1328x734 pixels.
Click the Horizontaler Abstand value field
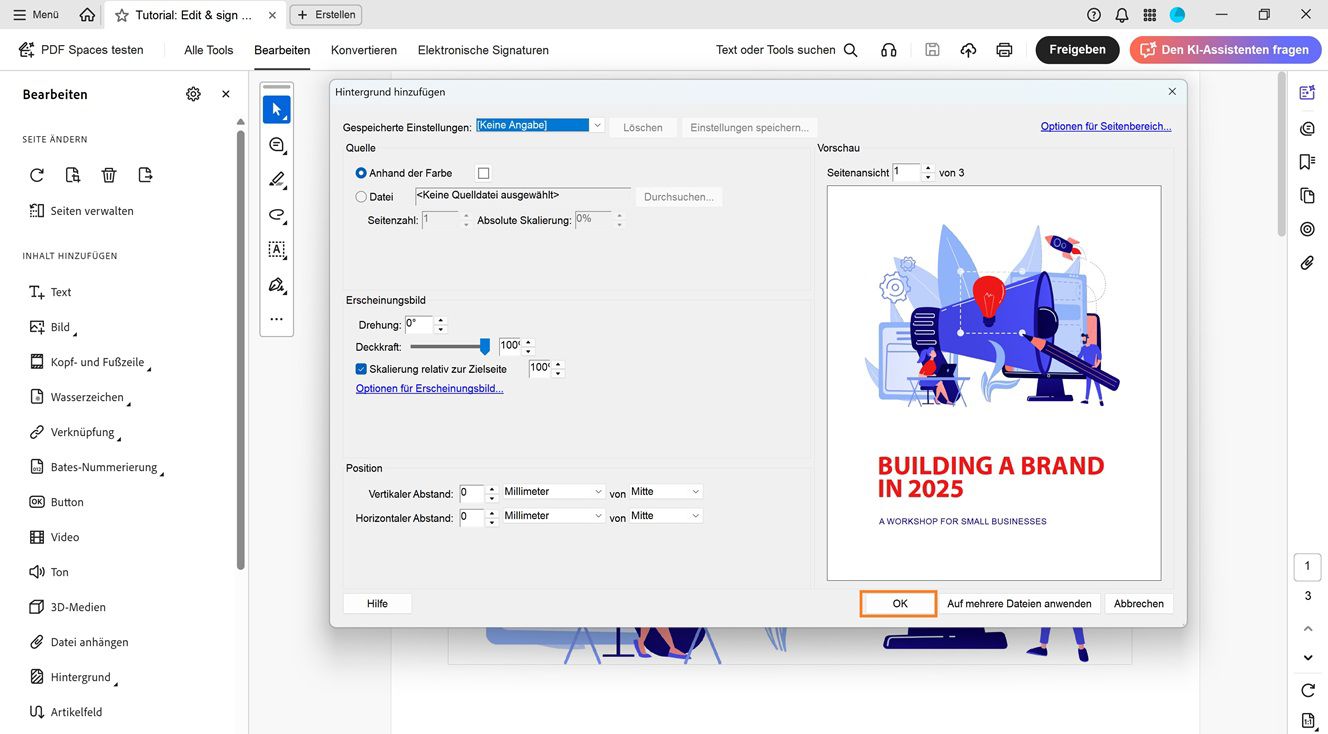(471, 517)
